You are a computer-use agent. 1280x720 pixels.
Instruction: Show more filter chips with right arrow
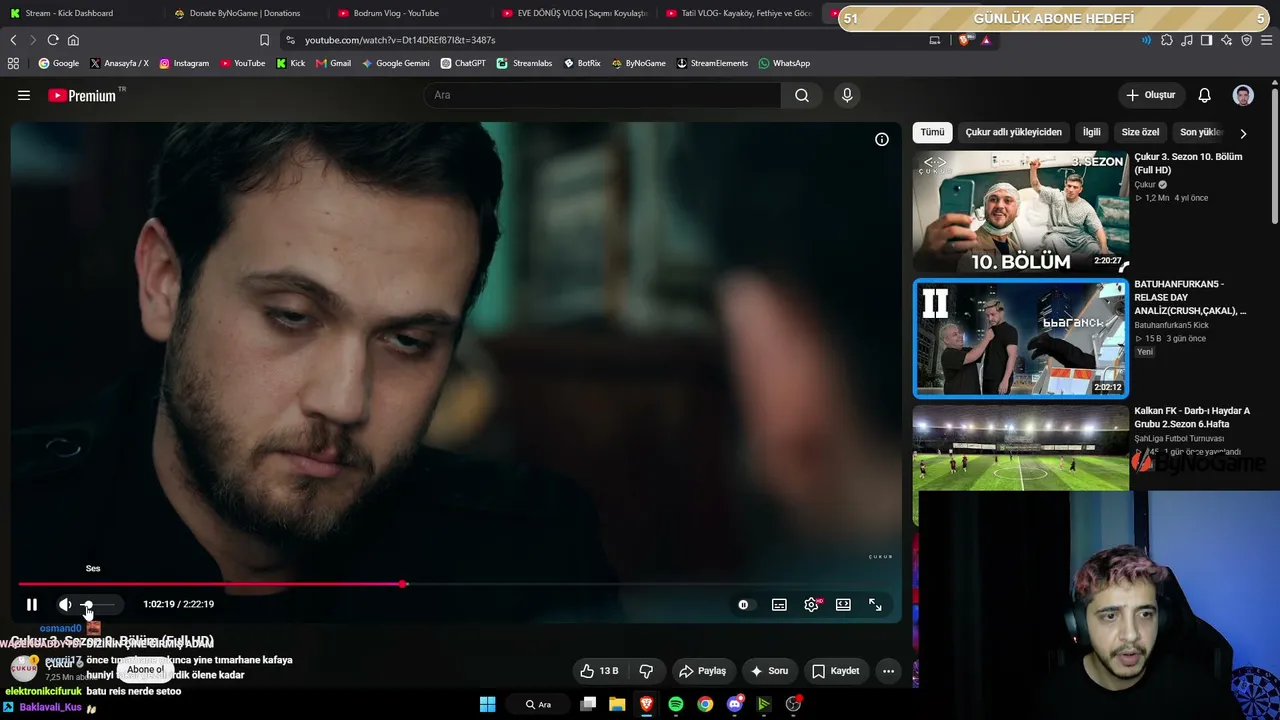point(1243,133)
